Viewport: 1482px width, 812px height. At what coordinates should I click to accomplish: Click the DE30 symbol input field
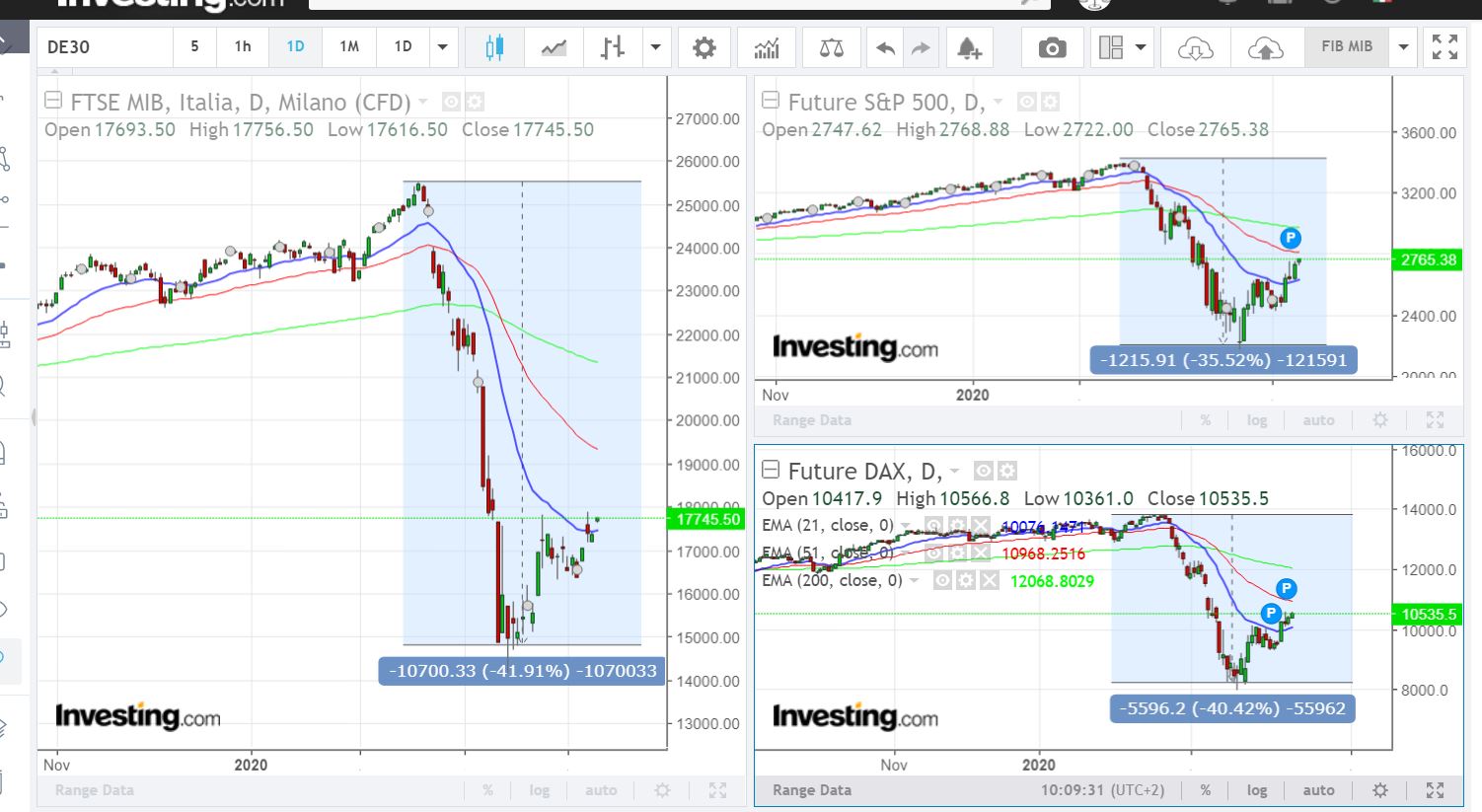106,47
